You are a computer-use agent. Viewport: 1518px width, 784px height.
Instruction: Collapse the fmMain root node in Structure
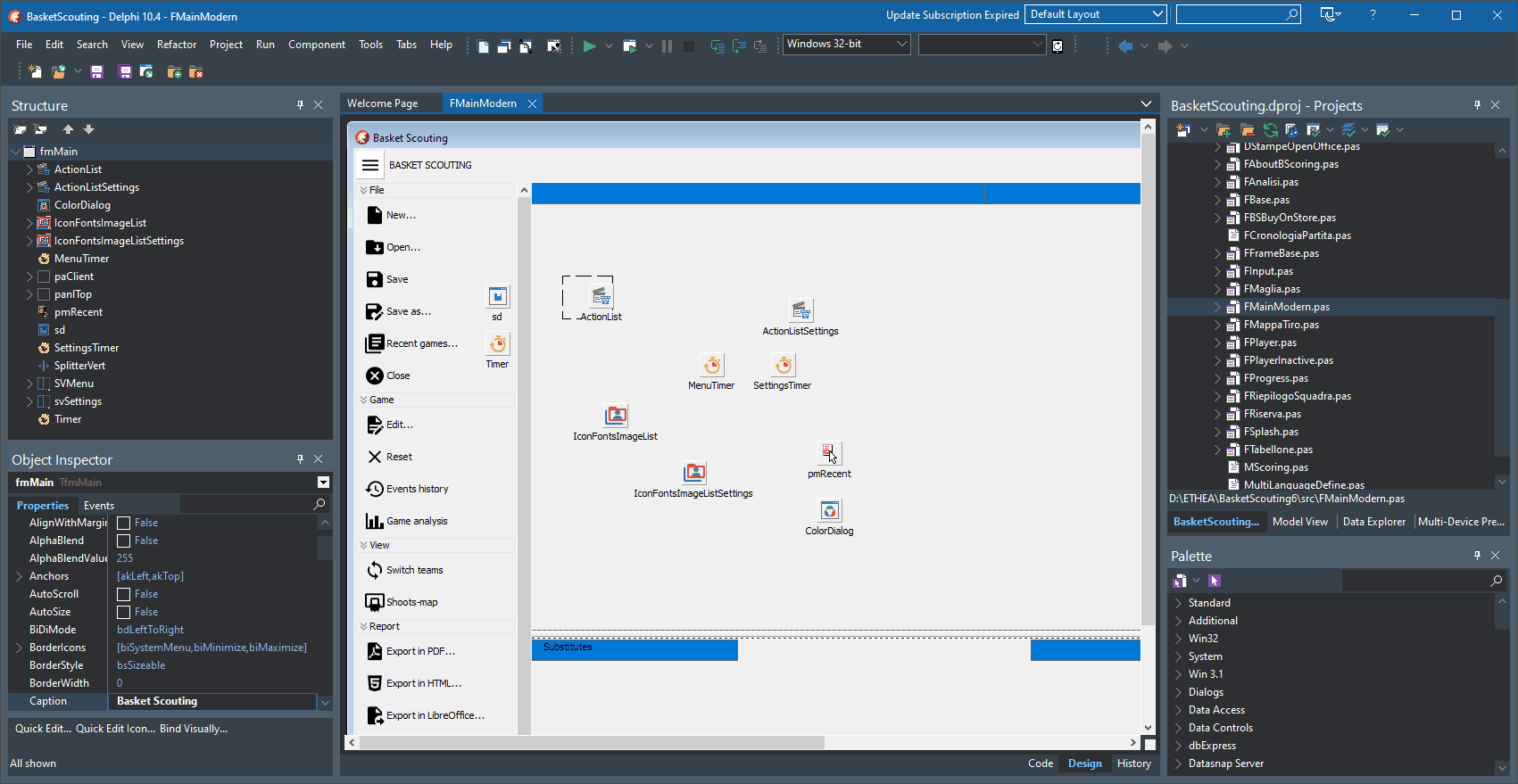pyautogui.click(x=15, y=152)
